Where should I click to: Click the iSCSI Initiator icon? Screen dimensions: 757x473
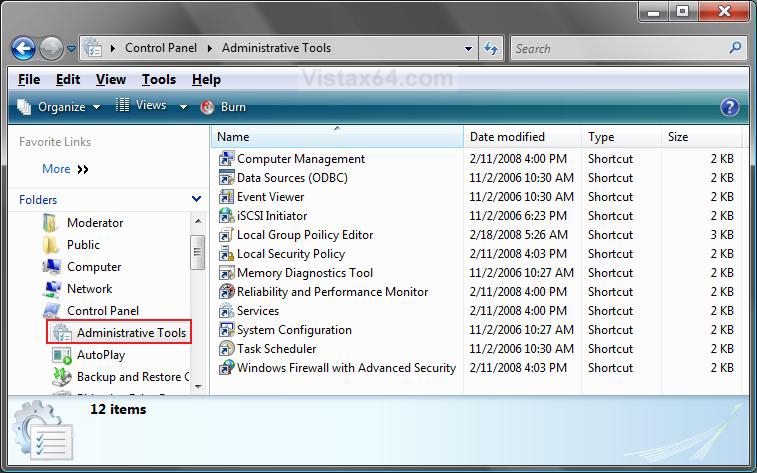click(227, 216)
